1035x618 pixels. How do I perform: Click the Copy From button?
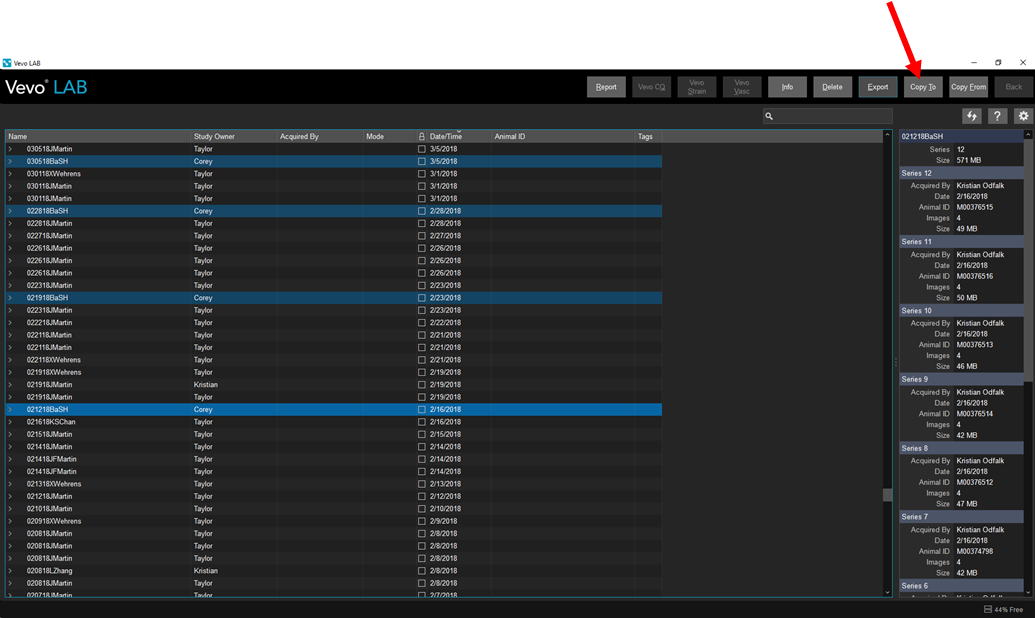(x=968, y=87)
